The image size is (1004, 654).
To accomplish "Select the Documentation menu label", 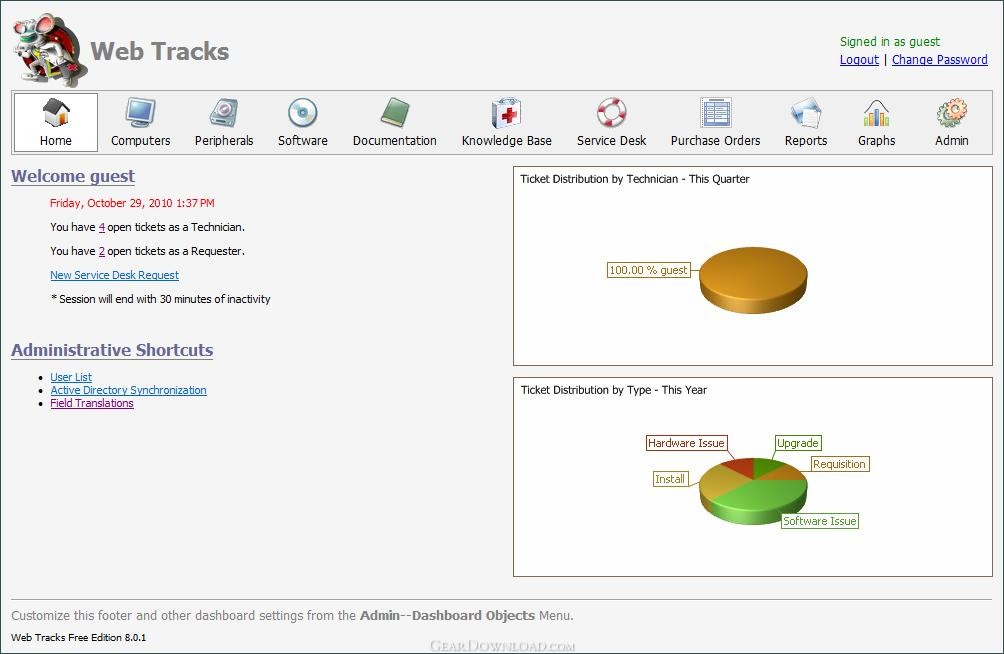I will [394, 140].
